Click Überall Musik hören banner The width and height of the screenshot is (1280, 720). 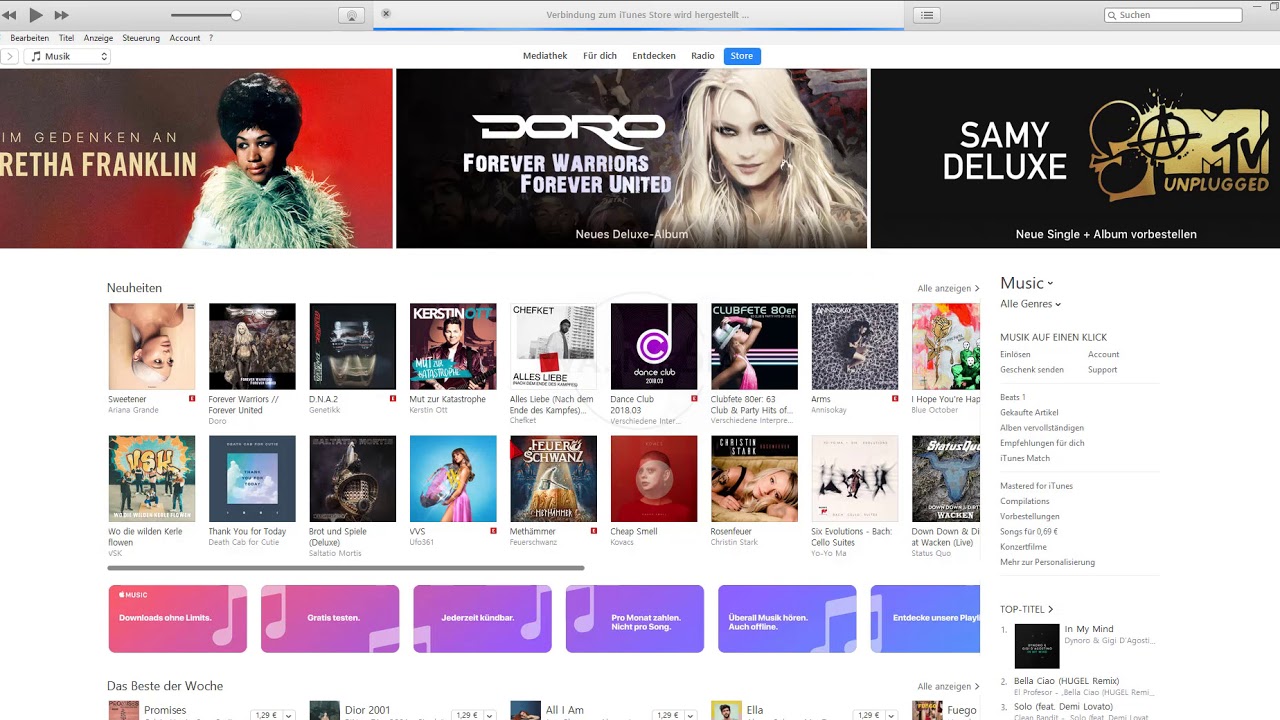click(x=787, y=619)
